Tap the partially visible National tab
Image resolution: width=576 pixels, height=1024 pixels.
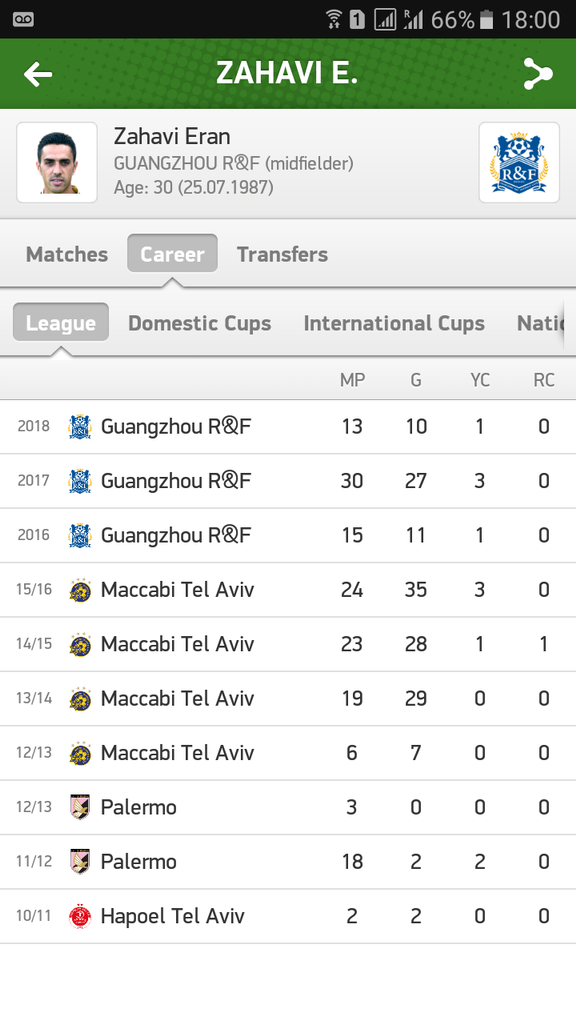pyautogui.click(x=539, y=323)
